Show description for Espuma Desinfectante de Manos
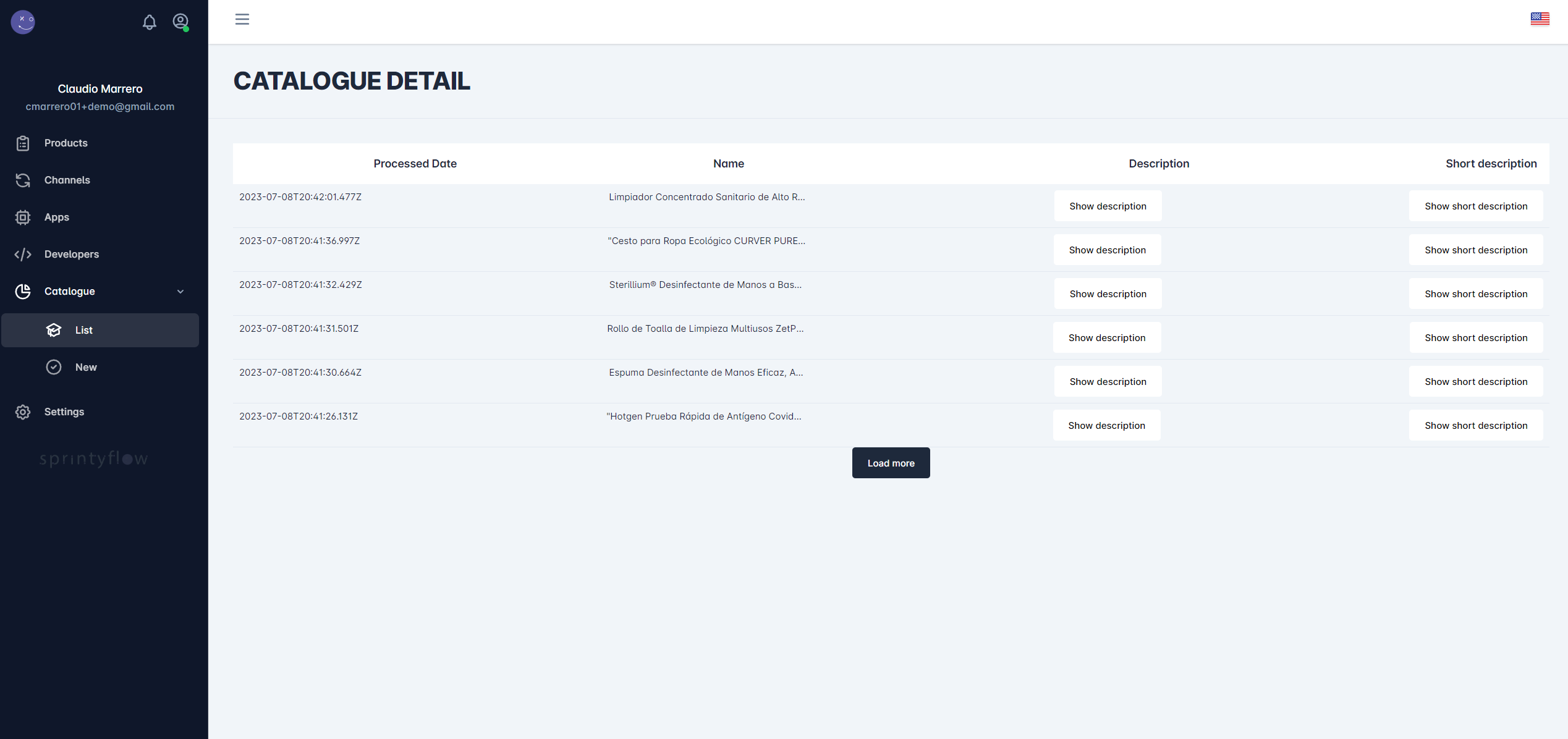 click(x=1108, y=381)
